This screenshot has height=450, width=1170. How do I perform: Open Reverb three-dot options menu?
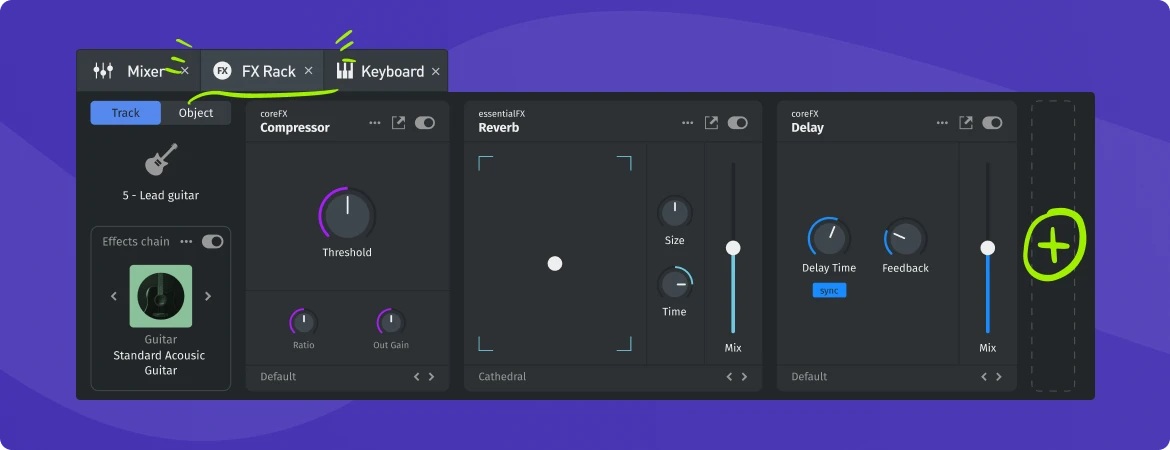688,122
